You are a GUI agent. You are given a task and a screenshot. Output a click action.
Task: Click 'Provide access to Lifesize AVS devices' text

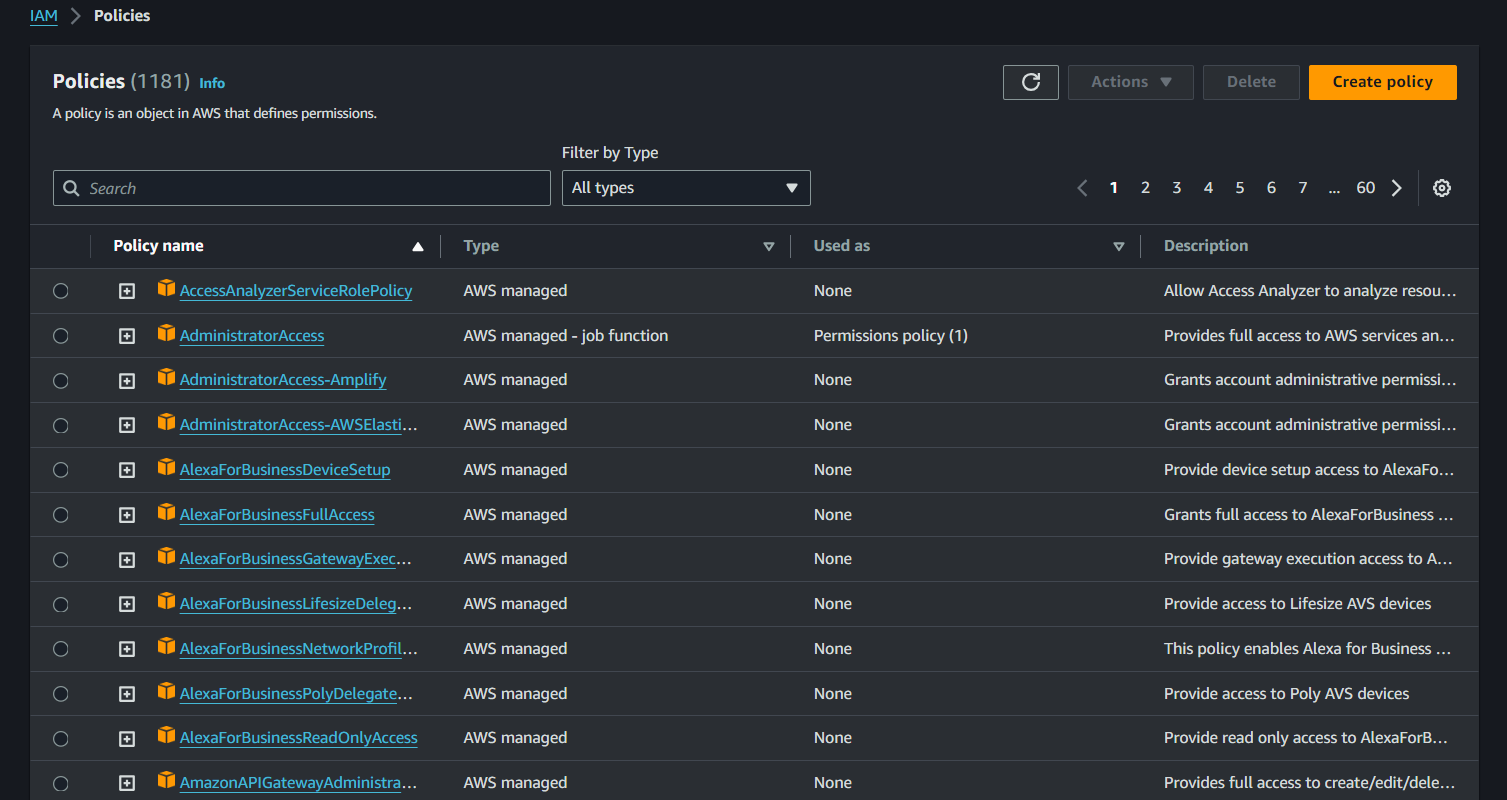(x=1297, y=604)
